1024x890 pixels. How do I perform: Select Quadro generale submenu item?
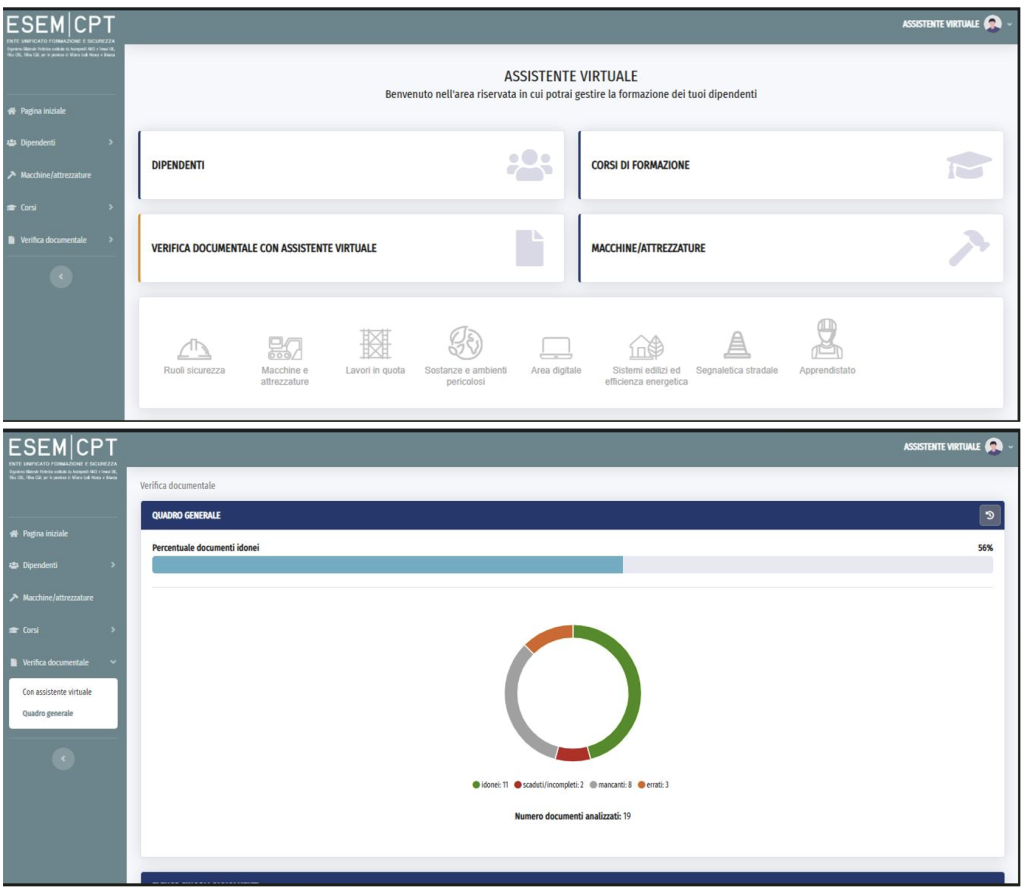click(x=47, y=713)
